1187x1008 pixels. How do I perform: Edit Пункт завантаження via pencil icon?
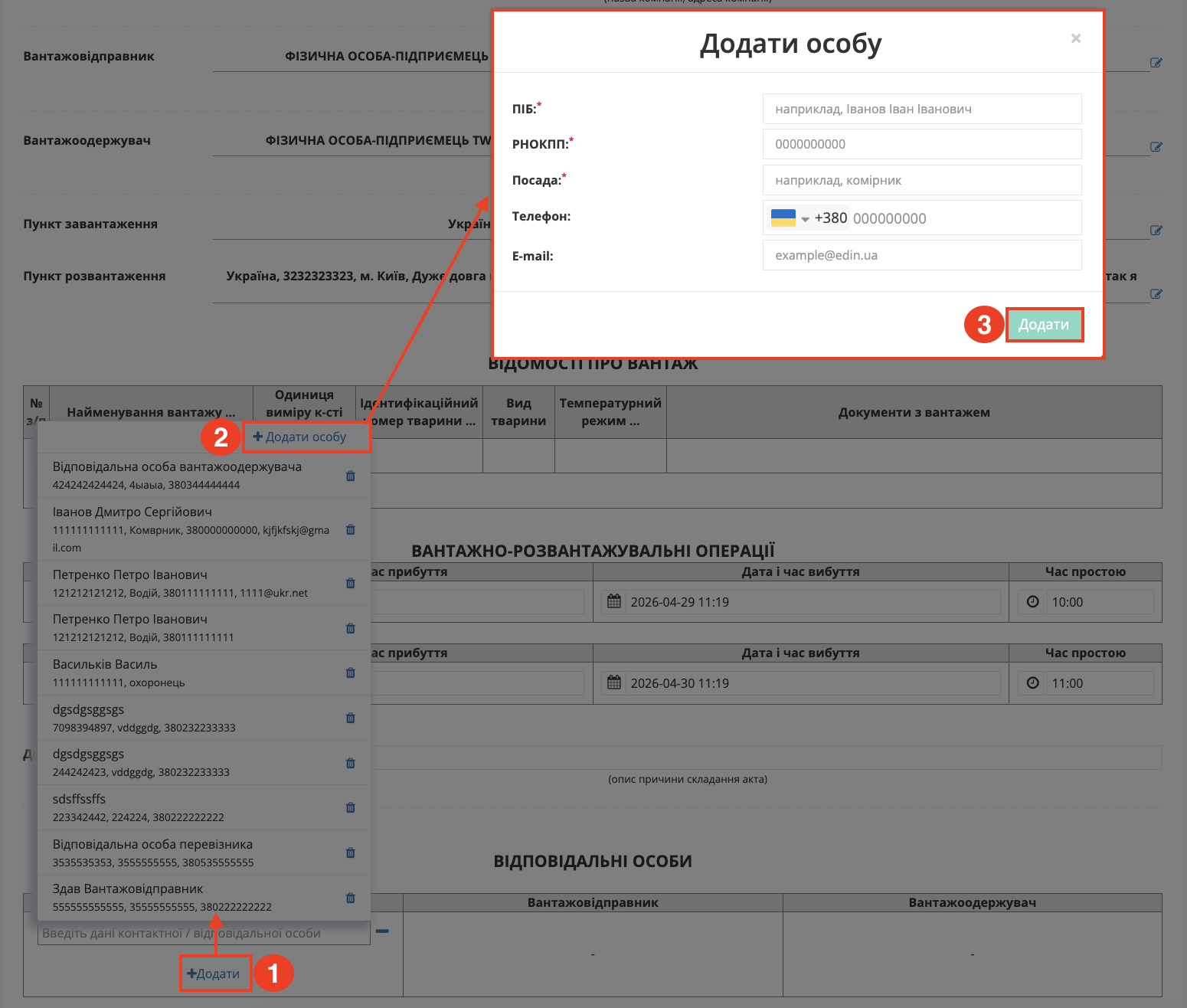(x=1156, y=231)
